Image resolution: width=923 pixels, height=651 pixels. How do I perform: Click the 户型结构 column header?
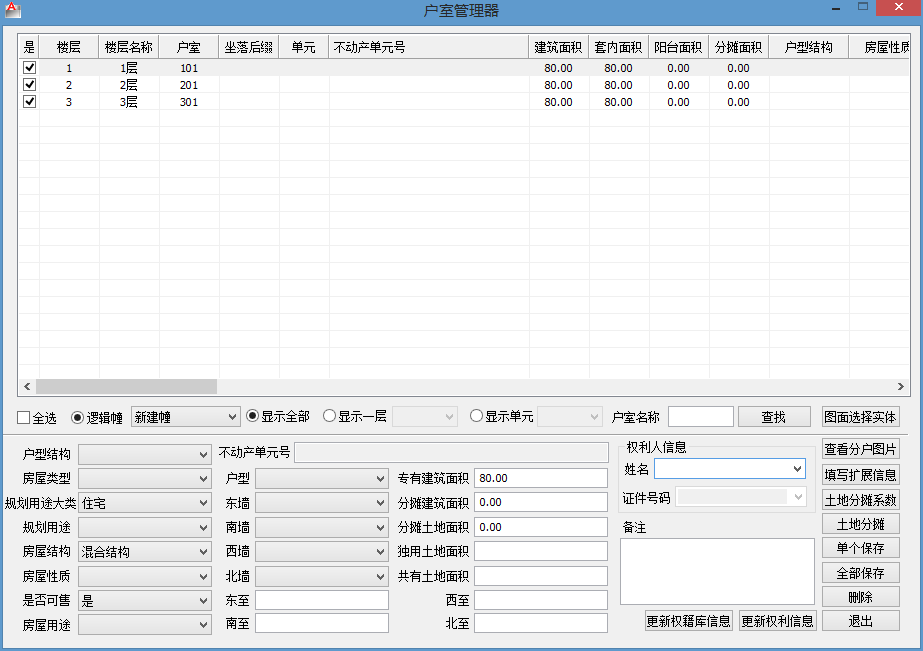[x=808, y=47]
